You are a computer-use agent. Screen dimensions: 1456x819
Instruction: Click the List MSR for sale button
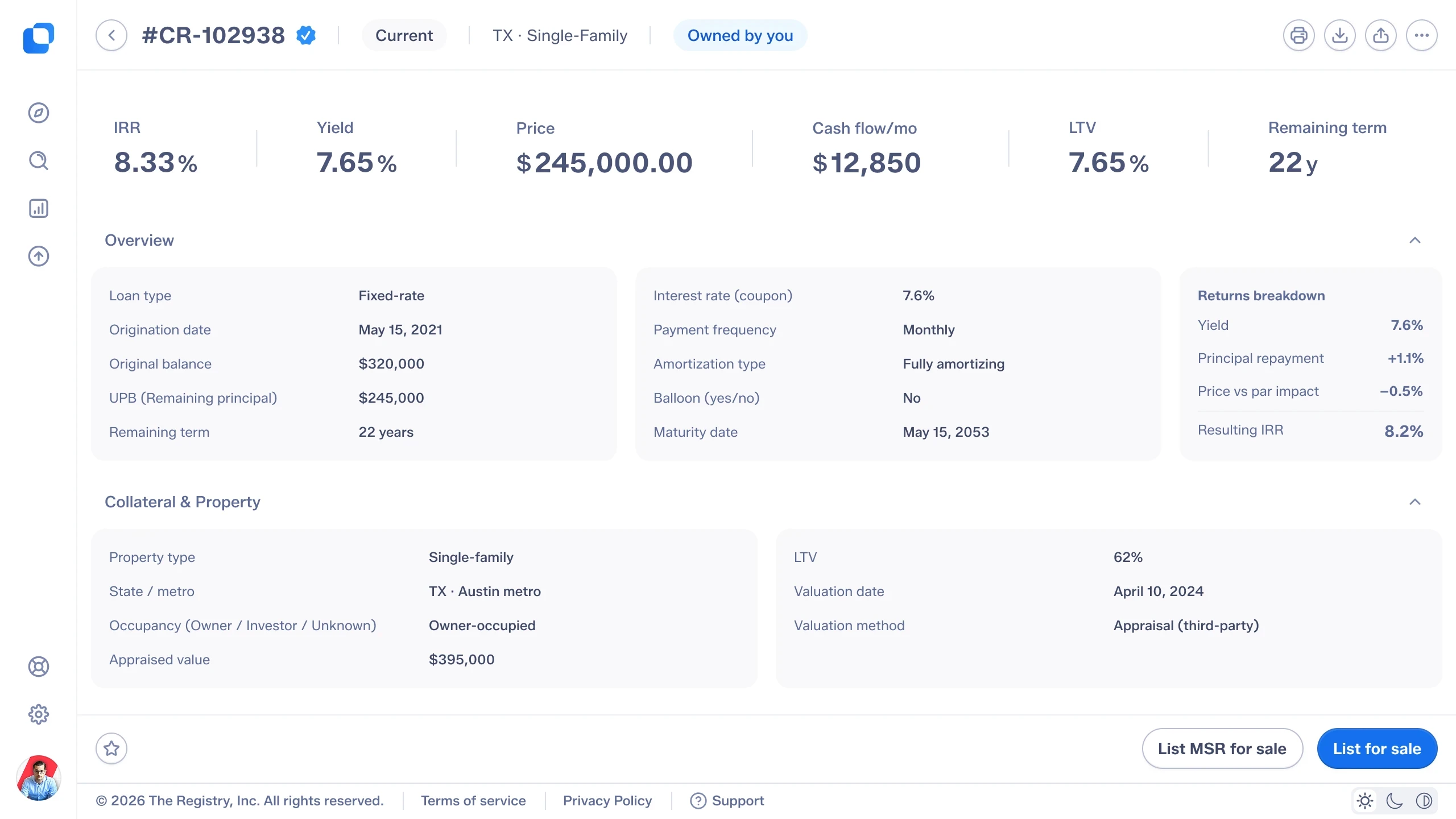(1222, 748)
